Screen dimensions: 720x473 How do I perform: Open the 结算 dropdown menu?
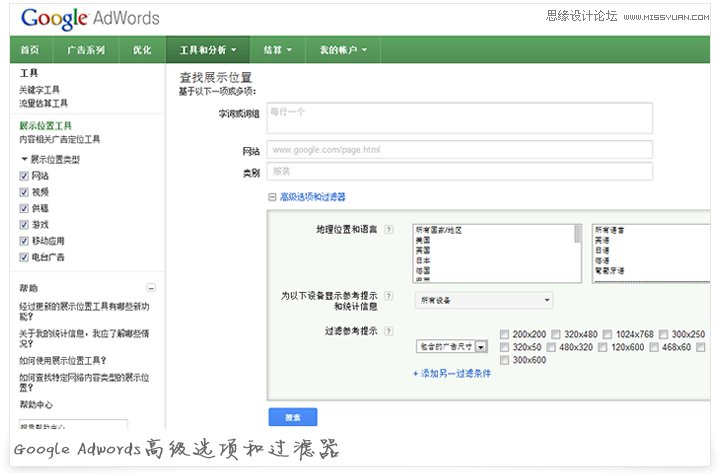pyautogui.click(x=277, y=50)
